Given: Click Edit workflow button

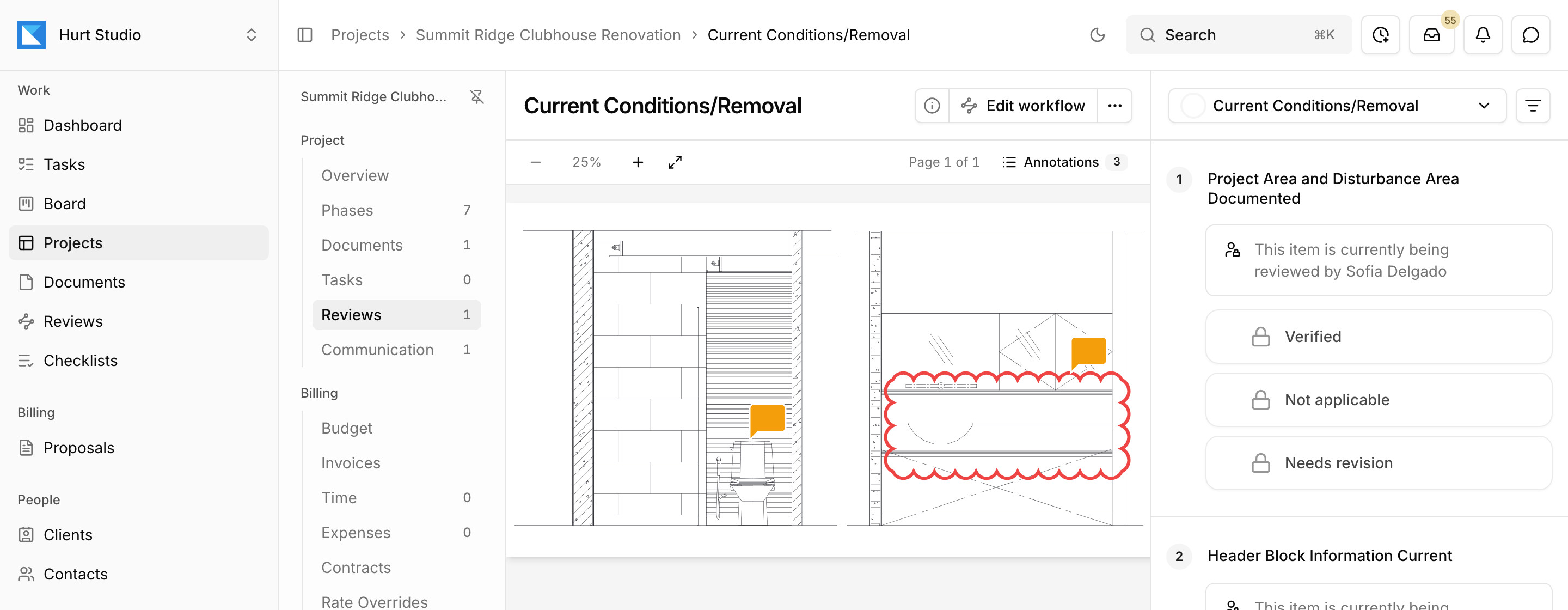Looking at the screenshot, I should tap(1023, 106).
